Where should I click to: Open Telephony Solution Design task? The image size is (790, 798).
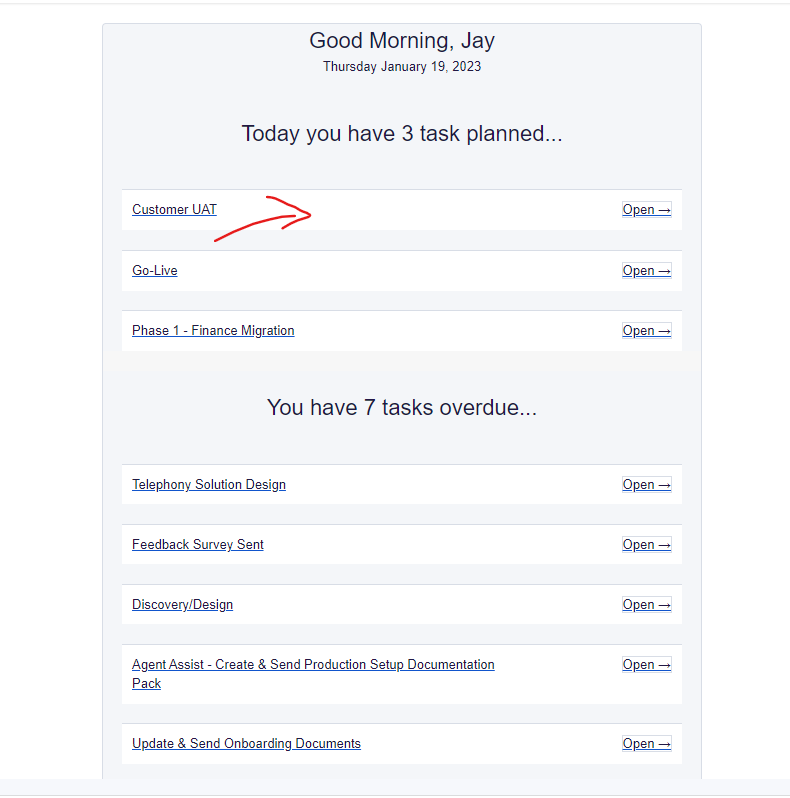pos(209,484)
